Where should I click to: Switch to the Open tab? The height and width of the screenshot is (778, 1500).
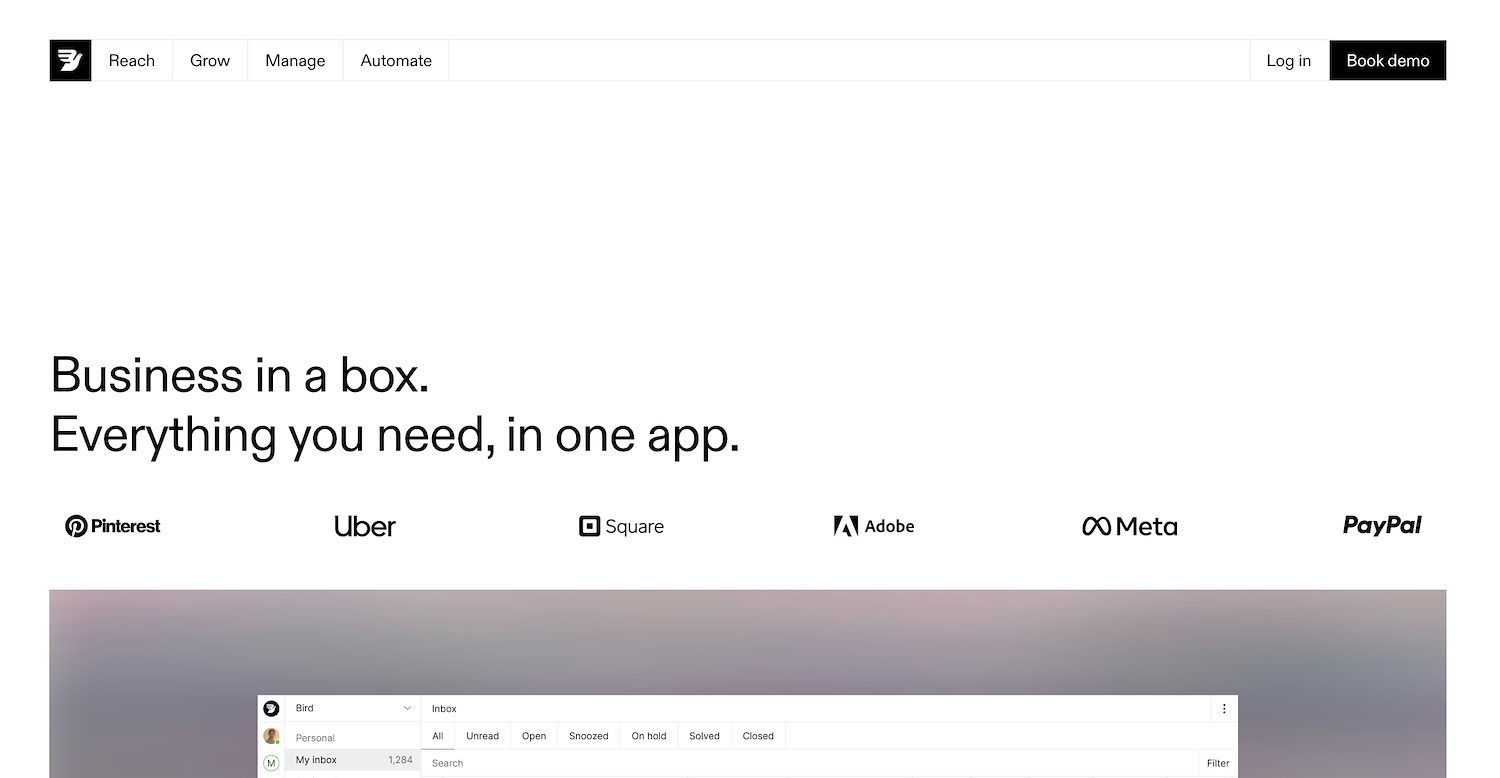(534, 736)
